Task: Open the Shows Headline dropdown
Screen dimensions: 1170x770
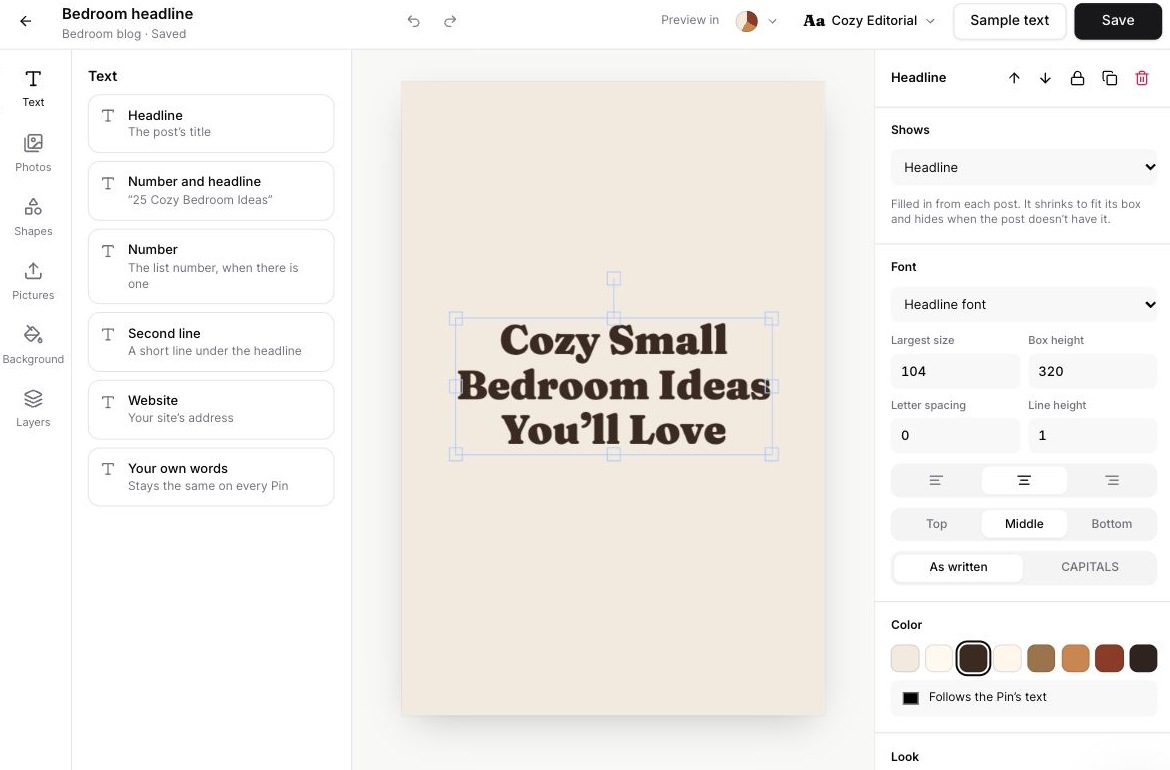Action: [1024, 167]
